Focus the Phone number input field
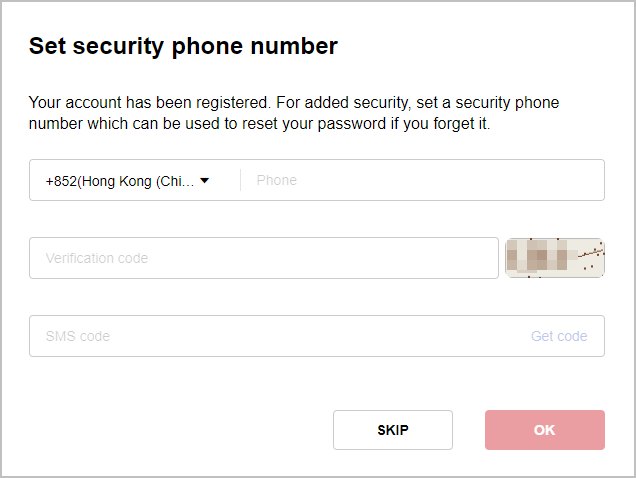Screen dimensions: 636x478 coord(422,180)
